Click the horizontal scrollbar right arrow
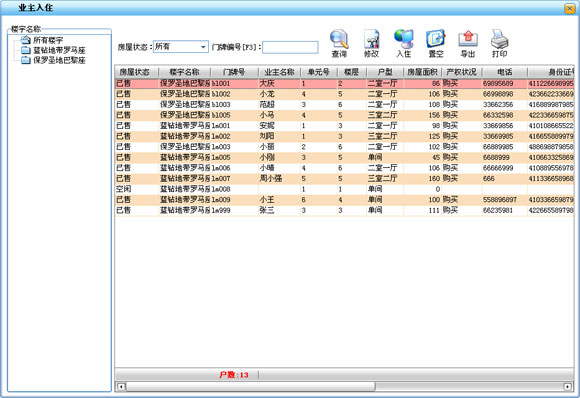The height and width of the screenshot is (398, 580). click(567, 387)
